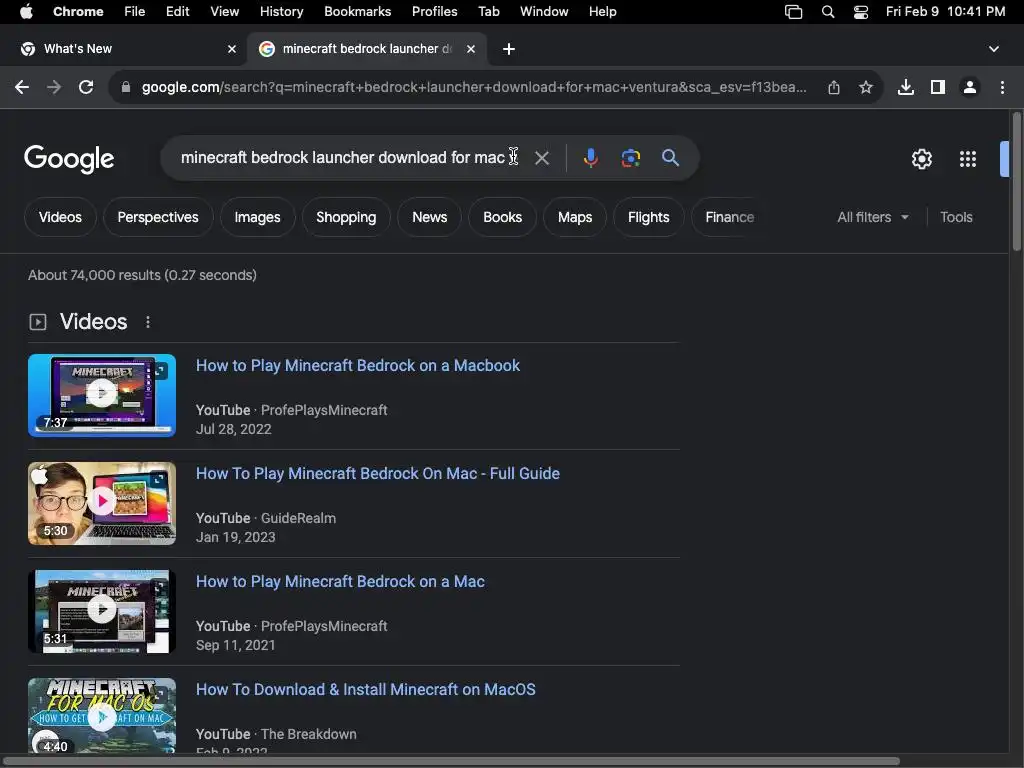Clear the search box with X
The height and width of the screenshot is (768, 1024).
point(542,158)
